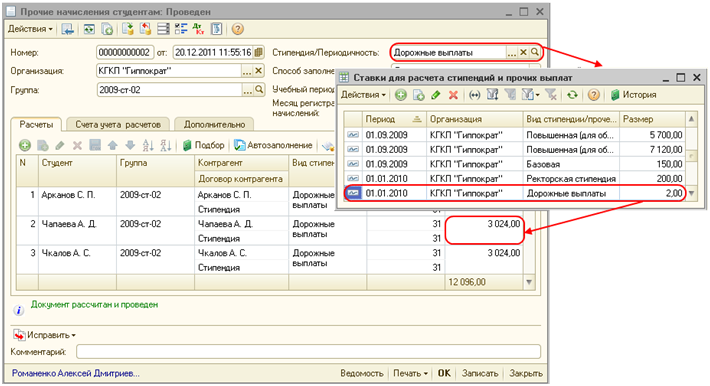The width and height of the screenshot is (710, 386).
Task: Clear the Организация field
Action: click(258, 71)
